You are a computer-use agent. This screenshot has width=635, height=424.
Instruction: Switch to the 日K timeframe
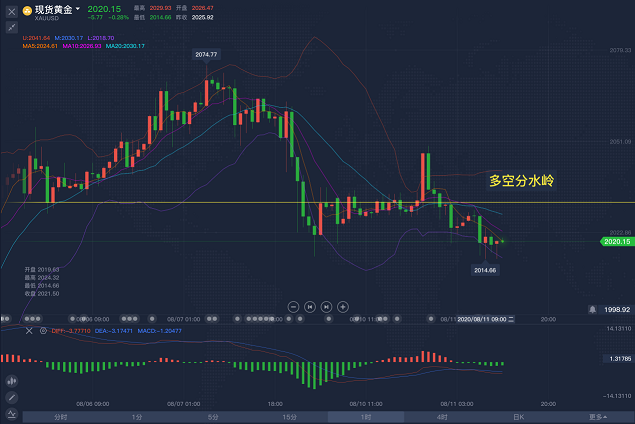pyautogui.click(x=517, y=416)
